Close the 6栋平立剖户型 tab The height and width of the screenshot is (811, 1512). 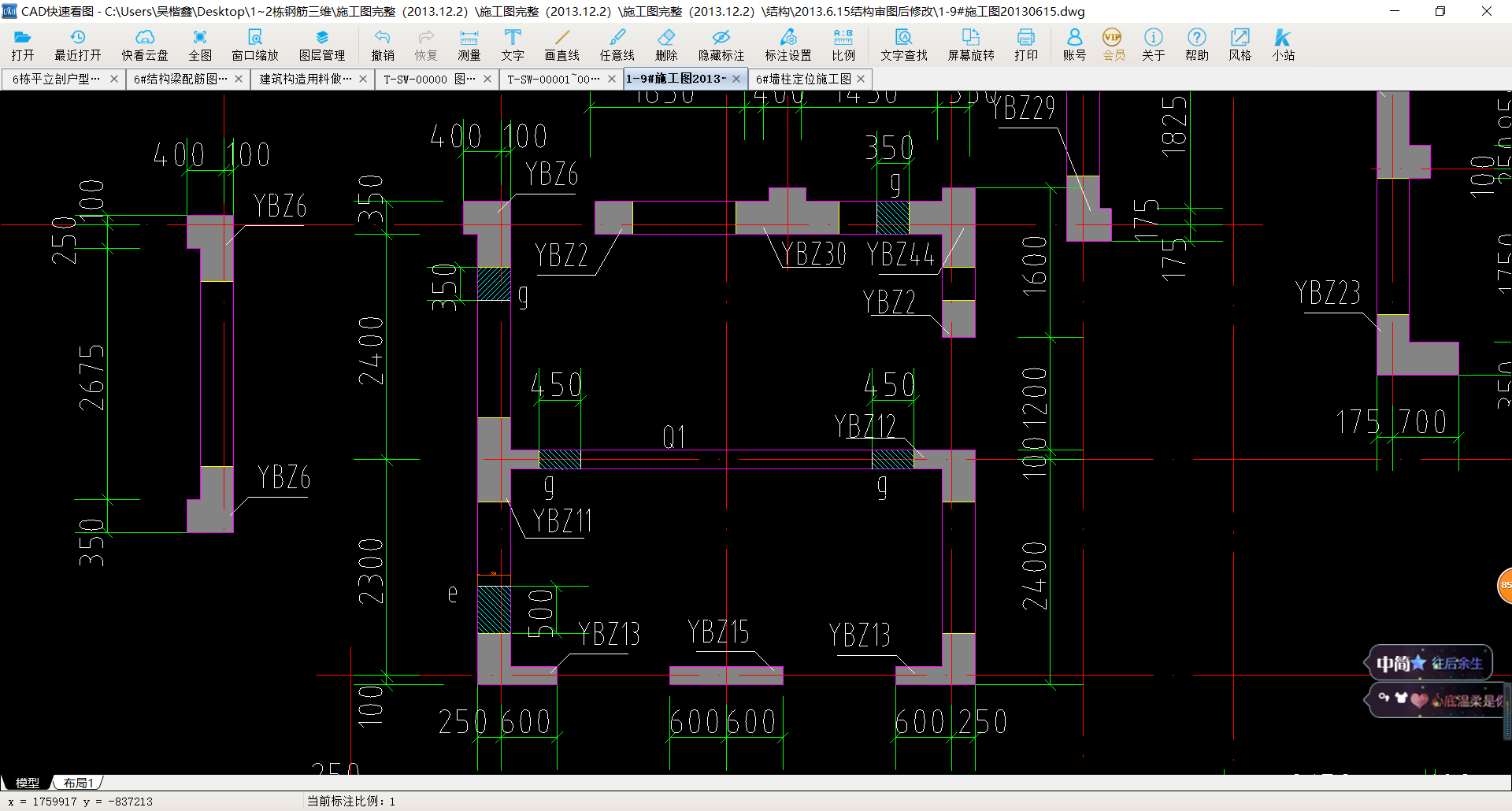tap(114, 79)
